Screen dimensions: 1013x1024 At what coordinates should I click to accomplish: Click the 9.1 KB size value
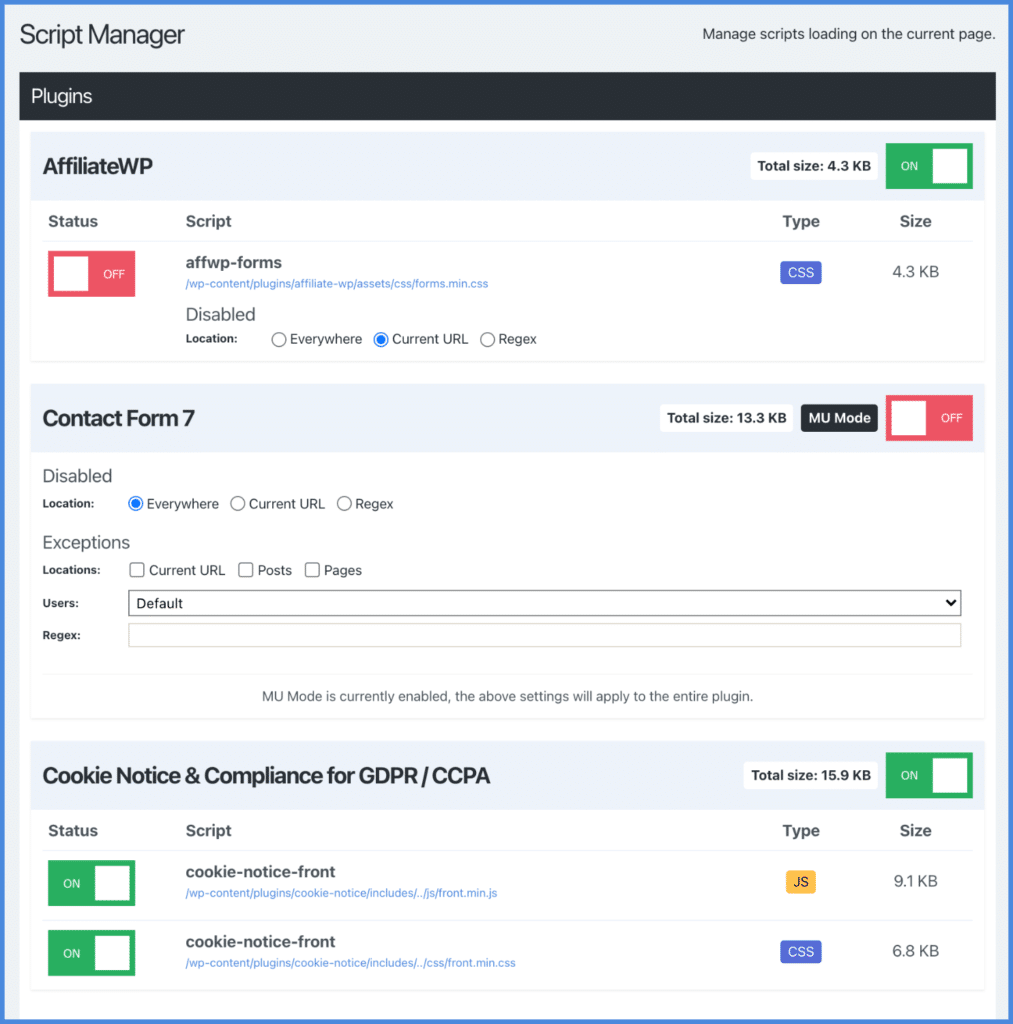916,881
